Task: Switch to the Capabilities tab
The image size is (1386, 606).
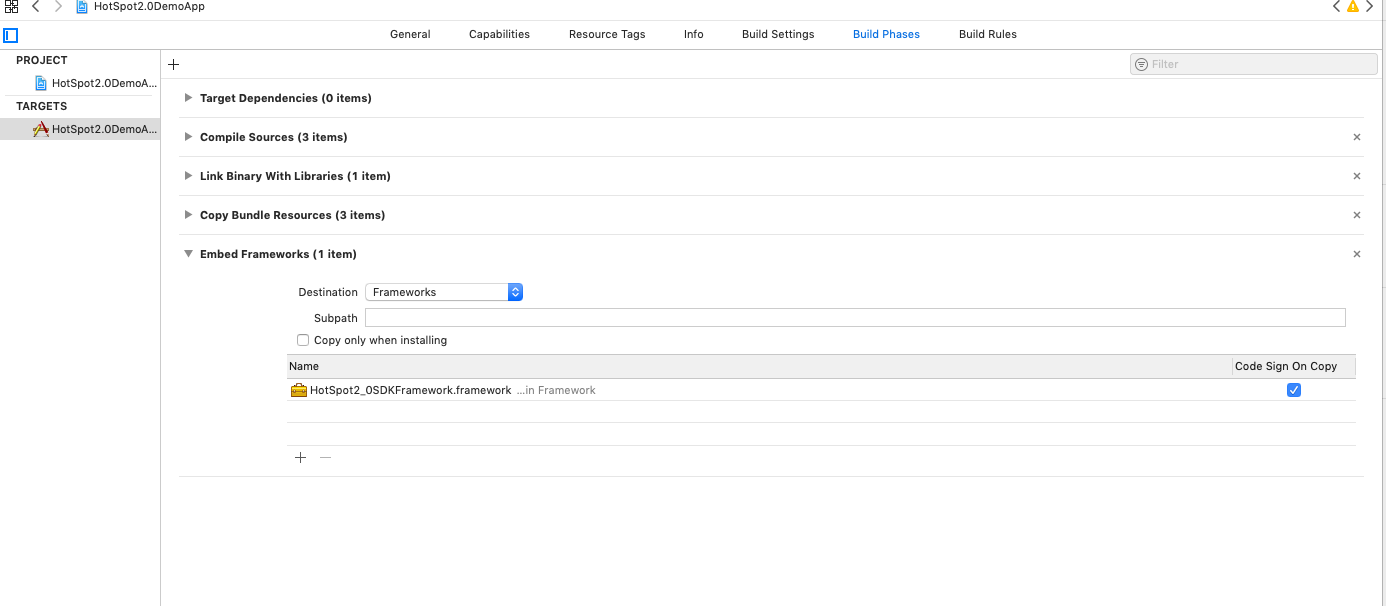Action: (499, 34)
